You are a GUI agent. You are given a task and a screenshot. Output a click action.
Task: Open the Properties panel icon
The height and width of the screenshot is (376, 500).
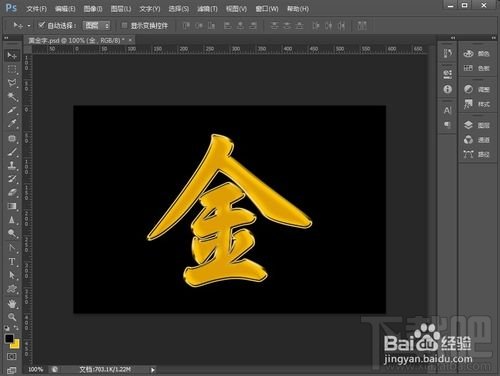[x=448, y=74]
